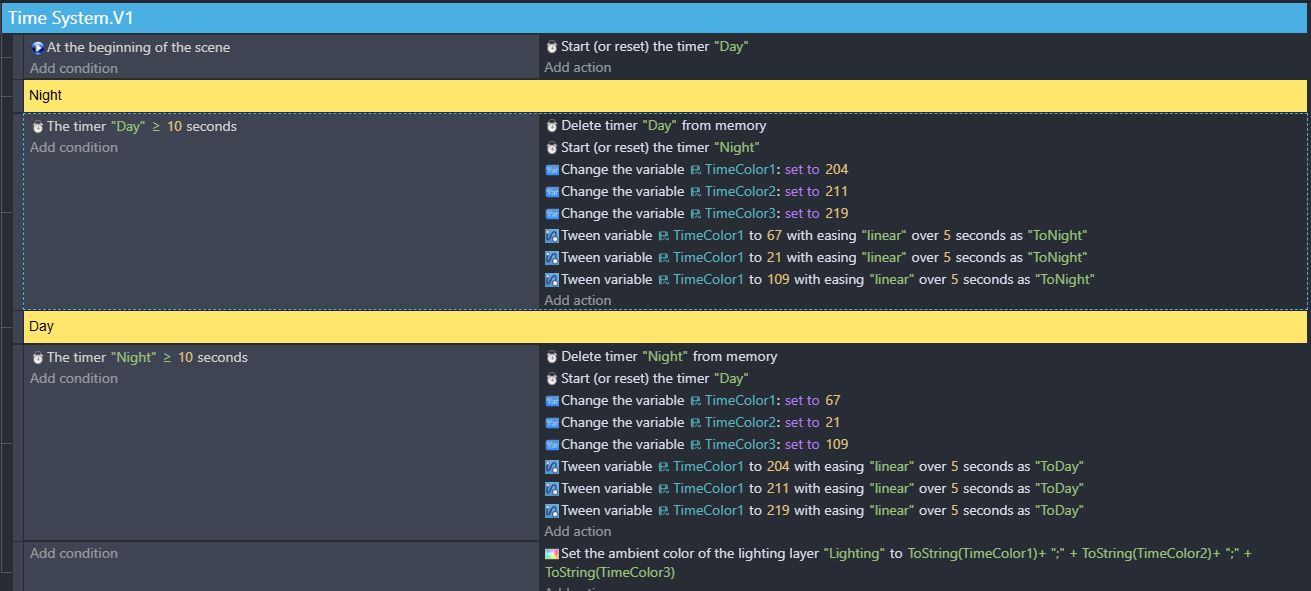
Task: Click 'Add action' below the ToNight tween actions
Action: pyautogui.click(x=578, y=300)
